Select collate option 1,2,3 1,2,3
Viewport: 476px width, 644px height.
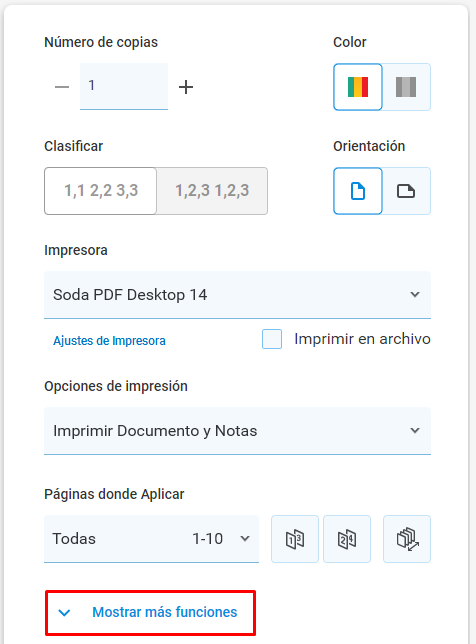[212, 191]
